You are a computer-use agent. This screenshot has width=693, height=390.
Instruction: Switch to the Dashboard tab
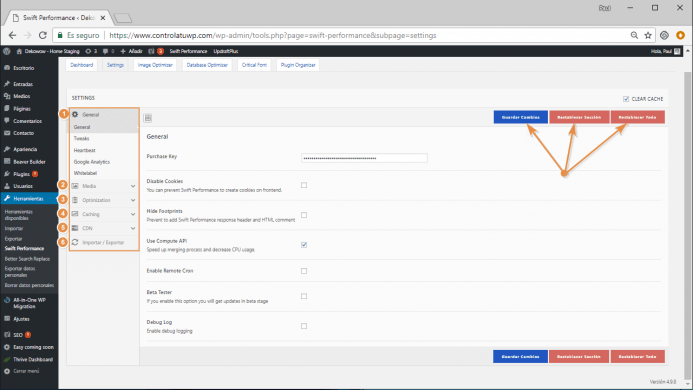(x=82, y=65)
